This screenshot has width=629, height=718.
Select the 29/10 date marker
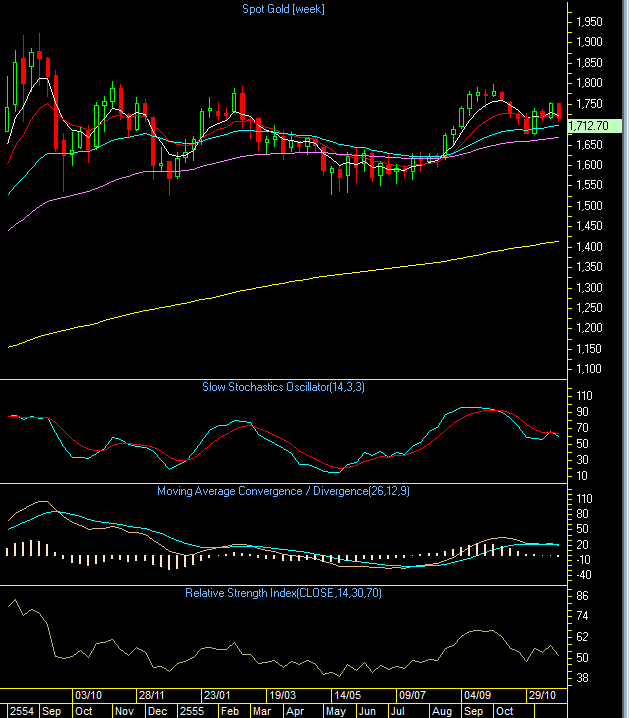click(x=541, y=695)
